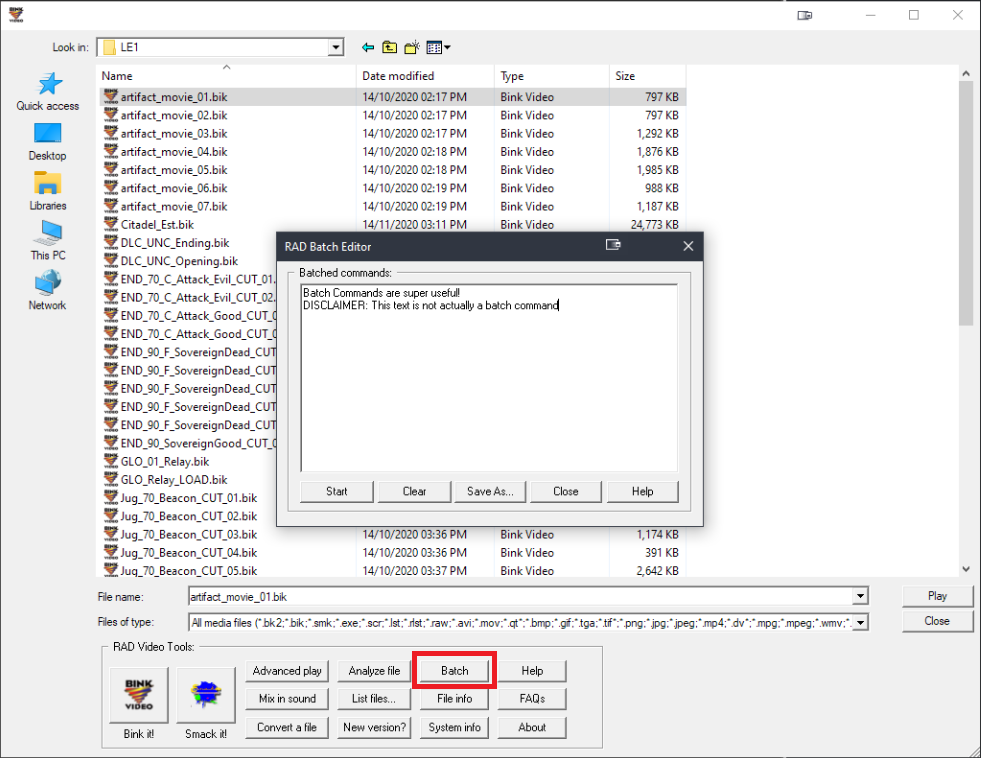
Task: Click in the Batched commands text area
Action: click(x=489, y=378)
